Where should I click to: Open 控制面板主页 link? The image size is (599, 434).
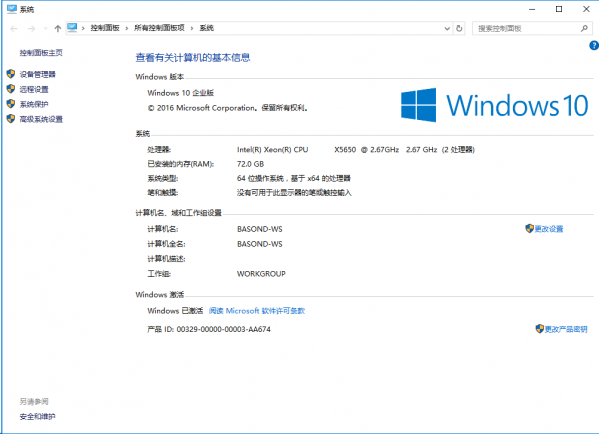41,53
